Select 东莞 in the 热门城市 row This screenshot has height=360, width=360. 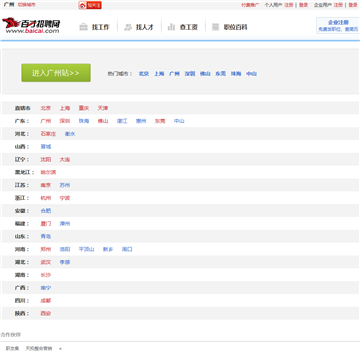(221, 74)
